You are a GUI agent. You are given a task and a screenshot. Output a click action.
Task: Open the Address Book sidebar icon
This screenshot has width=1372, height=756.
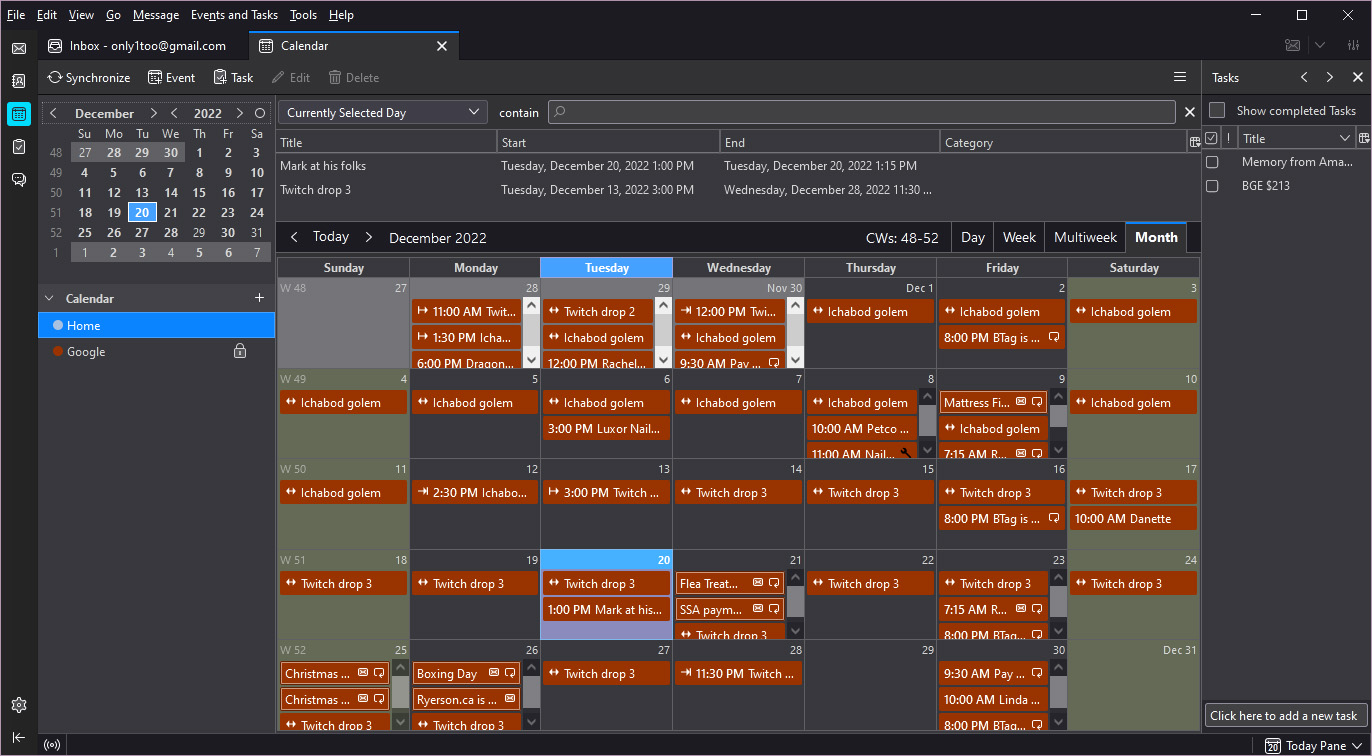point(19,81)
